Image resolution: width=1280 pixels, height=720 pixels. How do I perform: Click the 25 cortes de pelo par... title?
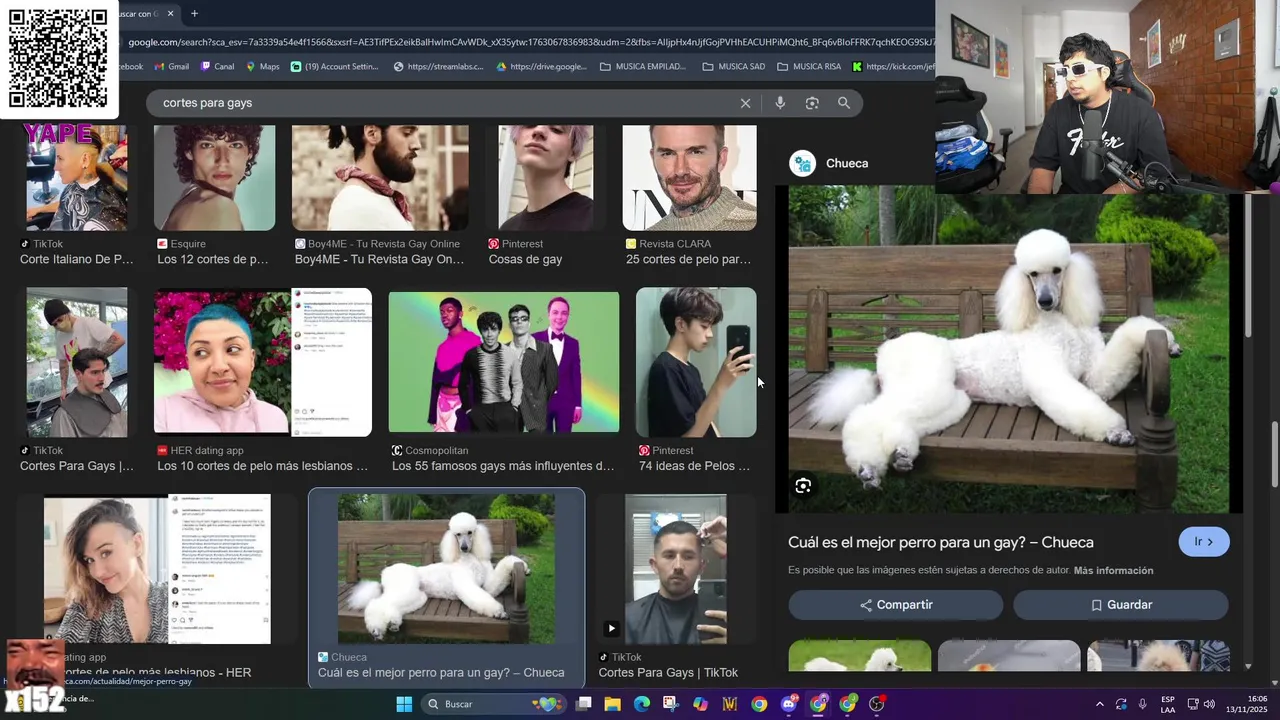coord(688,259)
